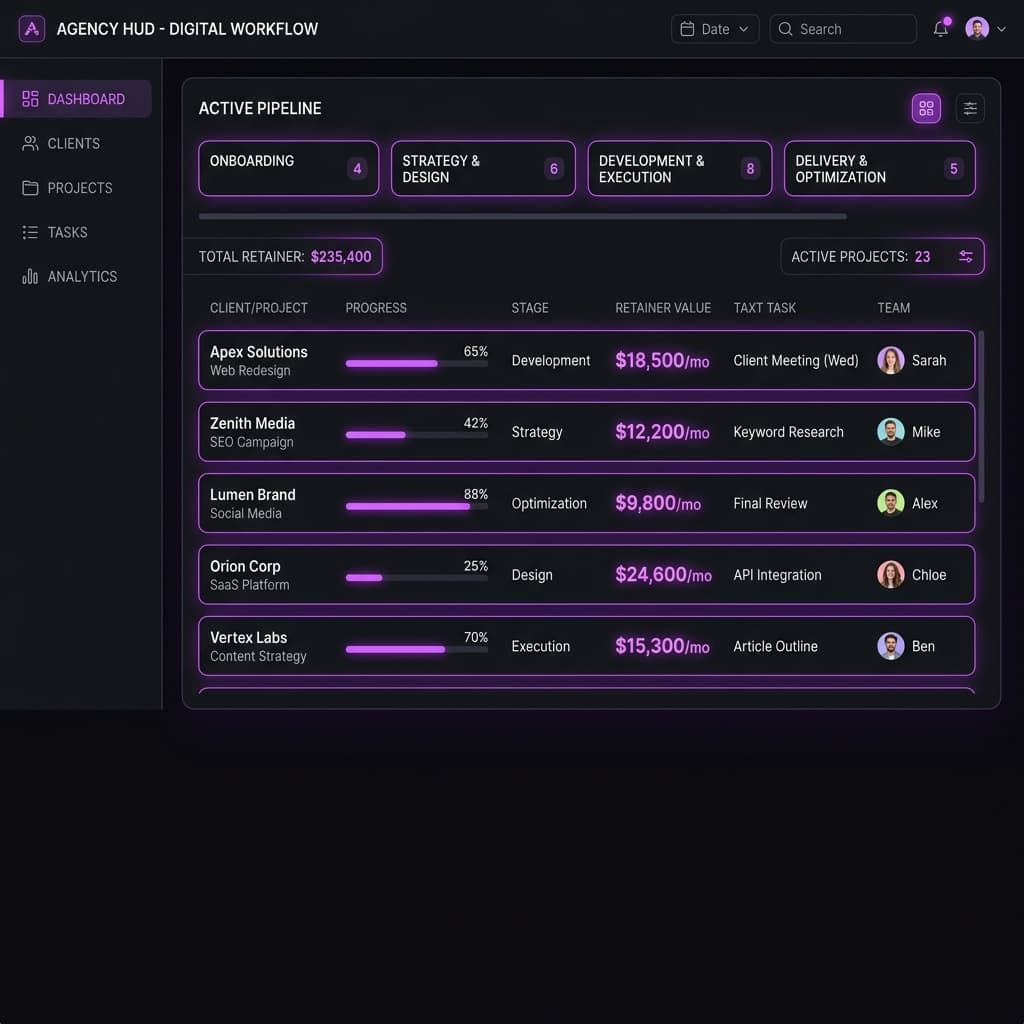Open the Orion Corp project row
1024x1024 pixels.
coord(586,575)
